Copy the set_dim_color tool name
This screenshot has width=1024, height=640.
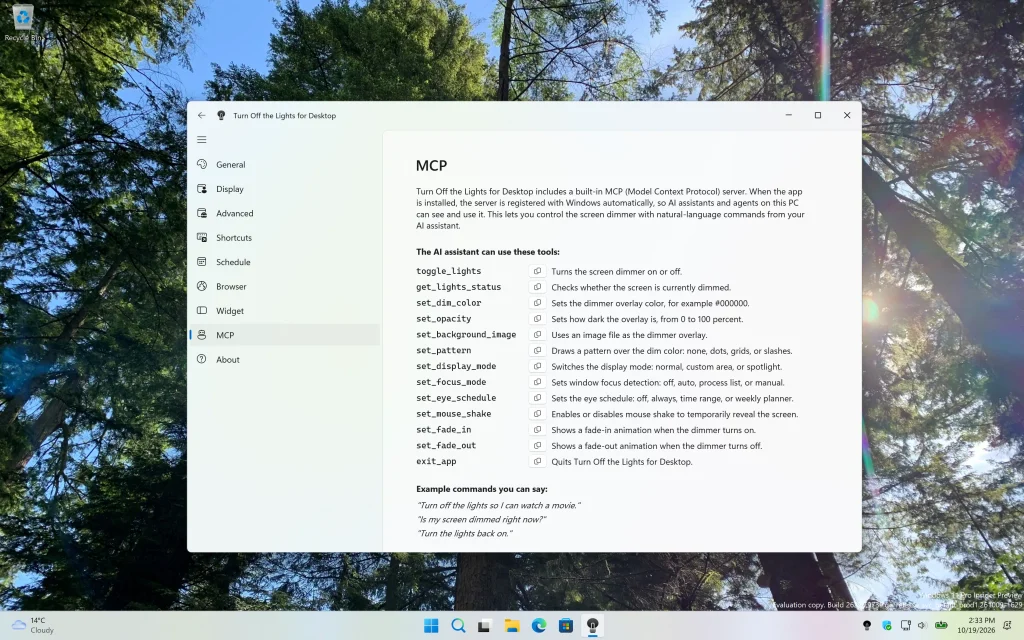tap(537, 303)
